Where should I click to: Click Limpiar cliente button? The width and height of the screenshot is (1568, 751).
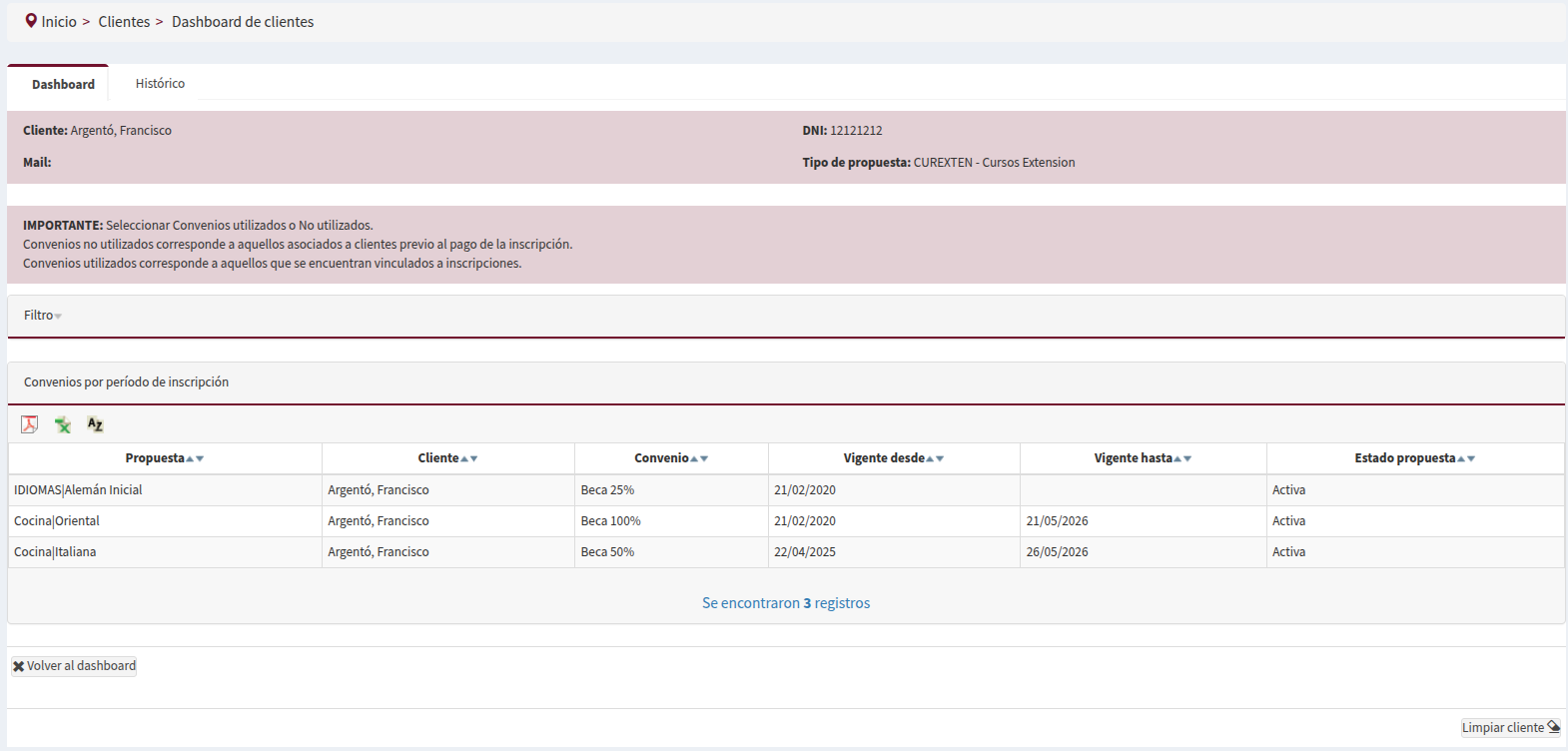click(1510, 728)
